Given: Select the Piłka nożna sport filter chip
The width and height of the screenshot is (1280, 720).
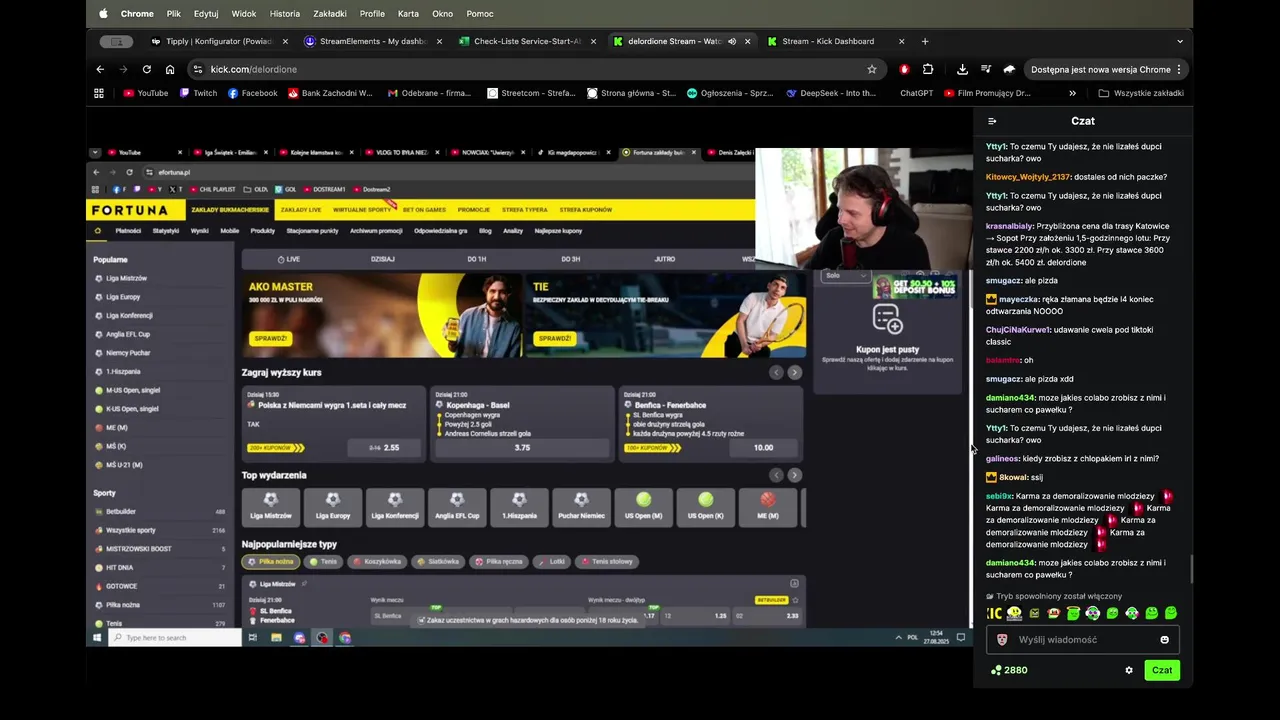Looking at the screenshot, I should pyautogui.click(x=271, y=561).
